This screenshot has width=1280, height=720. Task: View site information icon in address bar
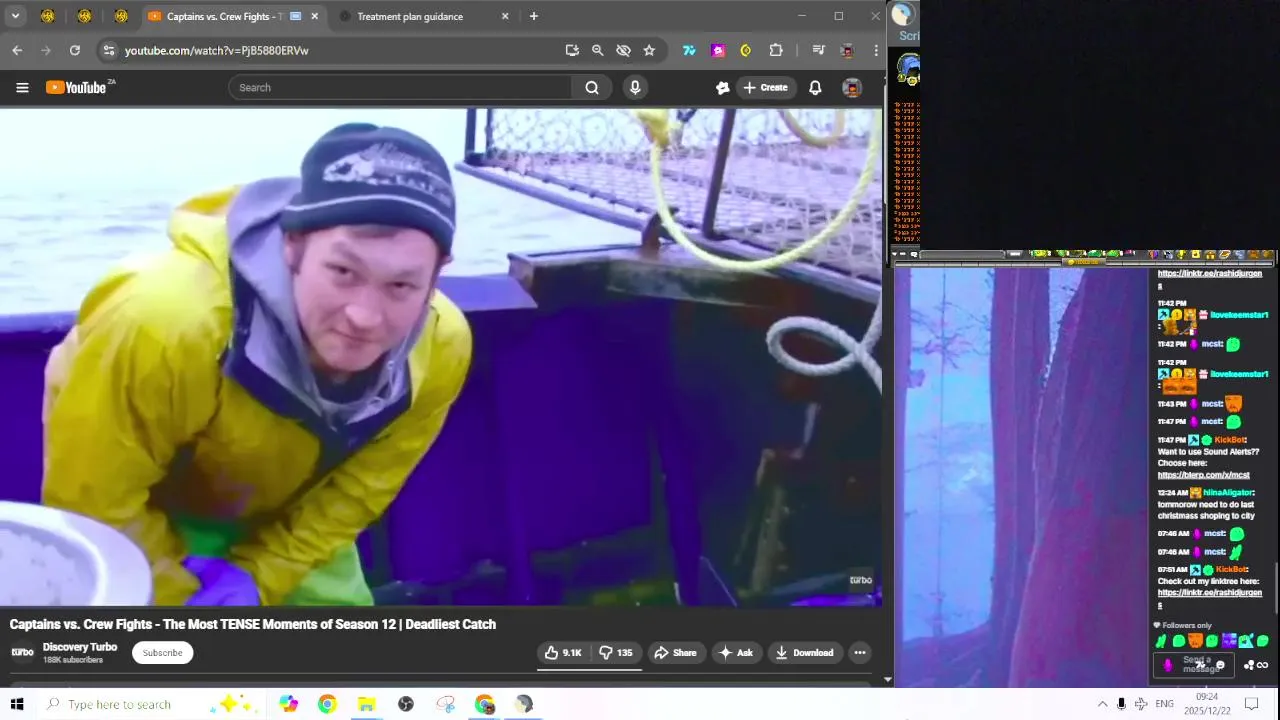109,50
